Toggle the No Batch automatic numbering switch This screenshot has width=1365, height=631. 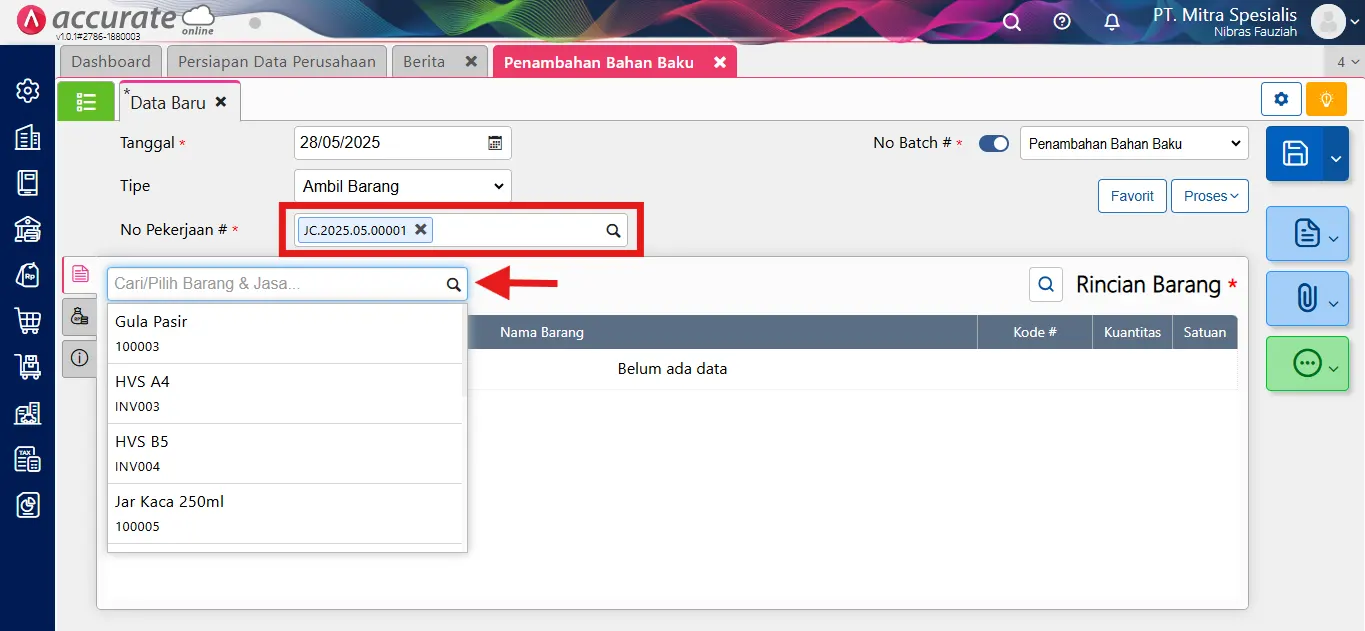pyautogui.click(x=993, y=143)
